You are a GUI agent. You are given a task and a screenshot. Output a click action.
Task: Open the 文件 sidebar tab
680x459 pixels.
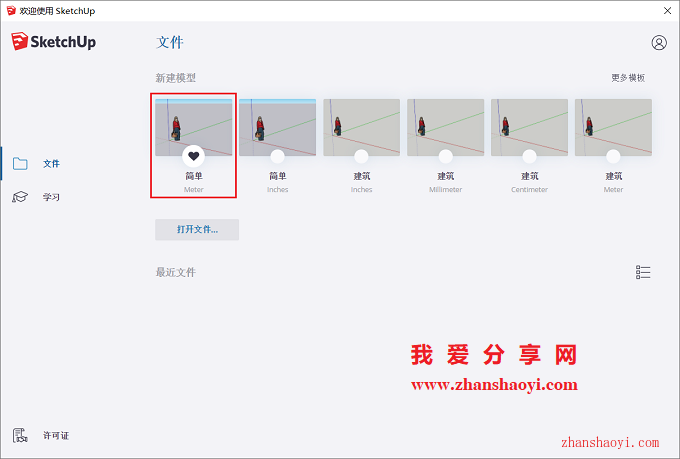click(x=51, y=164)
